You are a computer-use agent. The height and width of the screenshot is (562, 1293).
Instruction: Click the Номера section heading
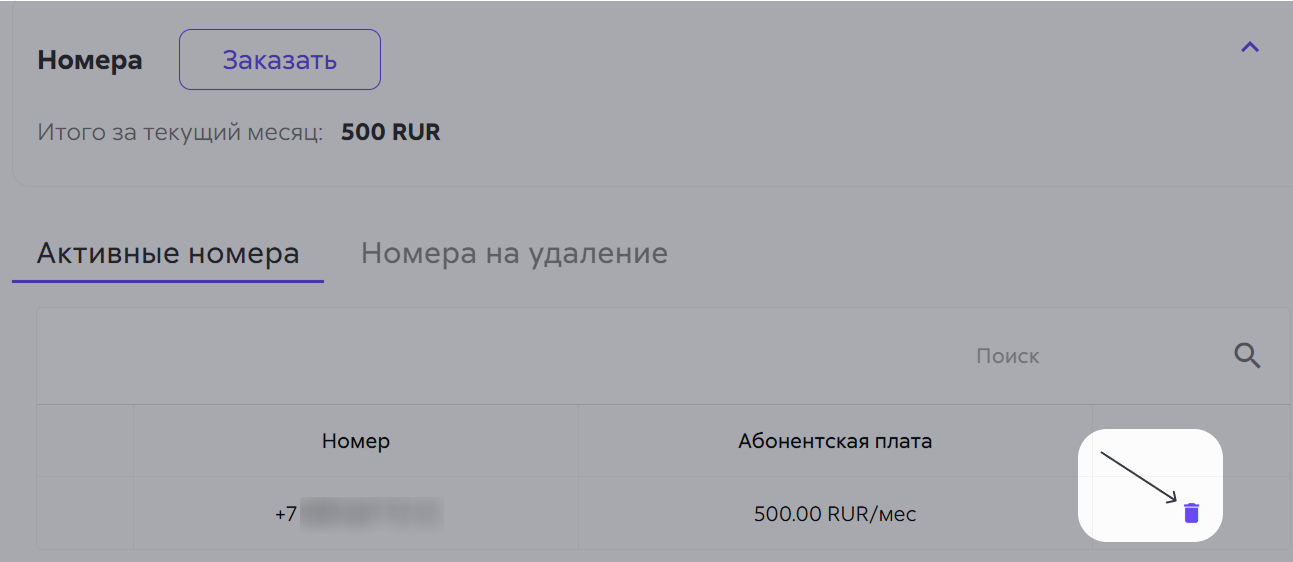pos(90,60)
